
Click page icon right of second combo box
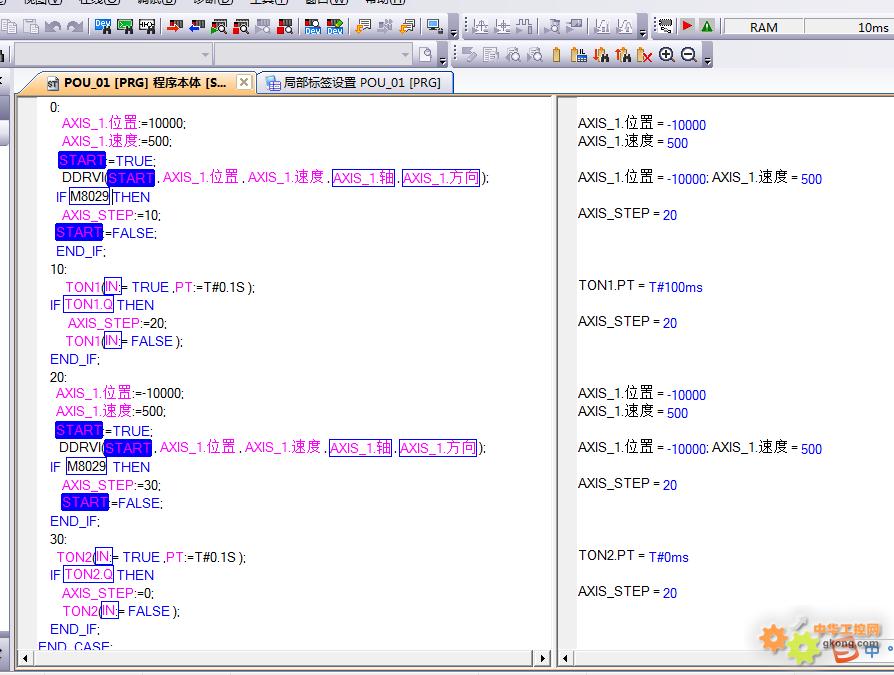[x=425, y=55]
